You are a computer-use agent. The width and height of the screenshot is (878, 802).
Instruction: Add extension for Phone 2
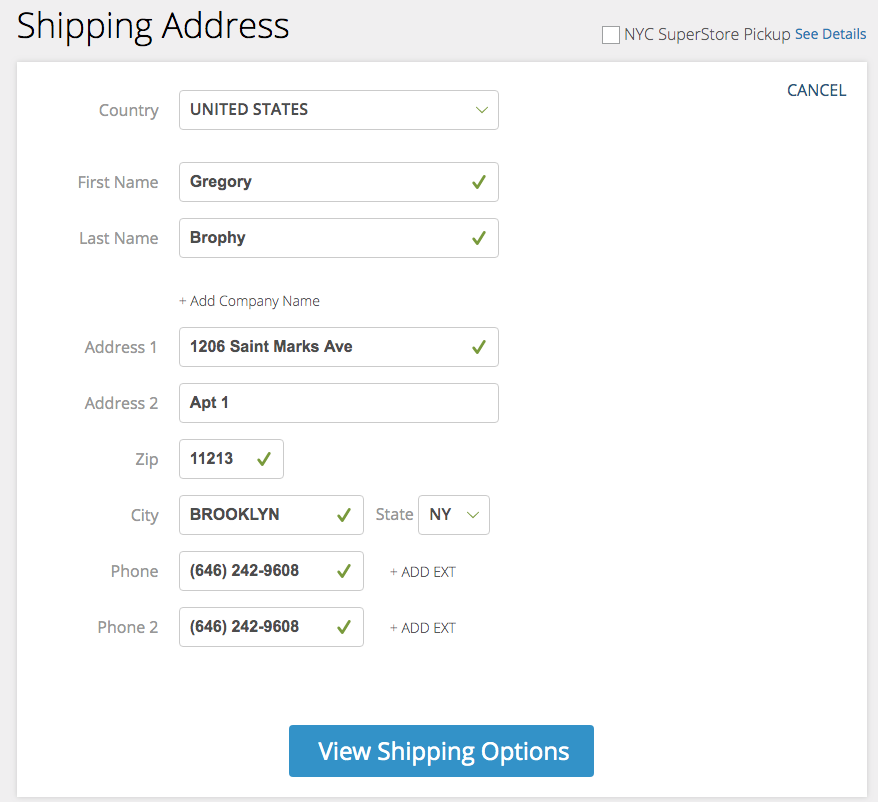coord(423,628)
